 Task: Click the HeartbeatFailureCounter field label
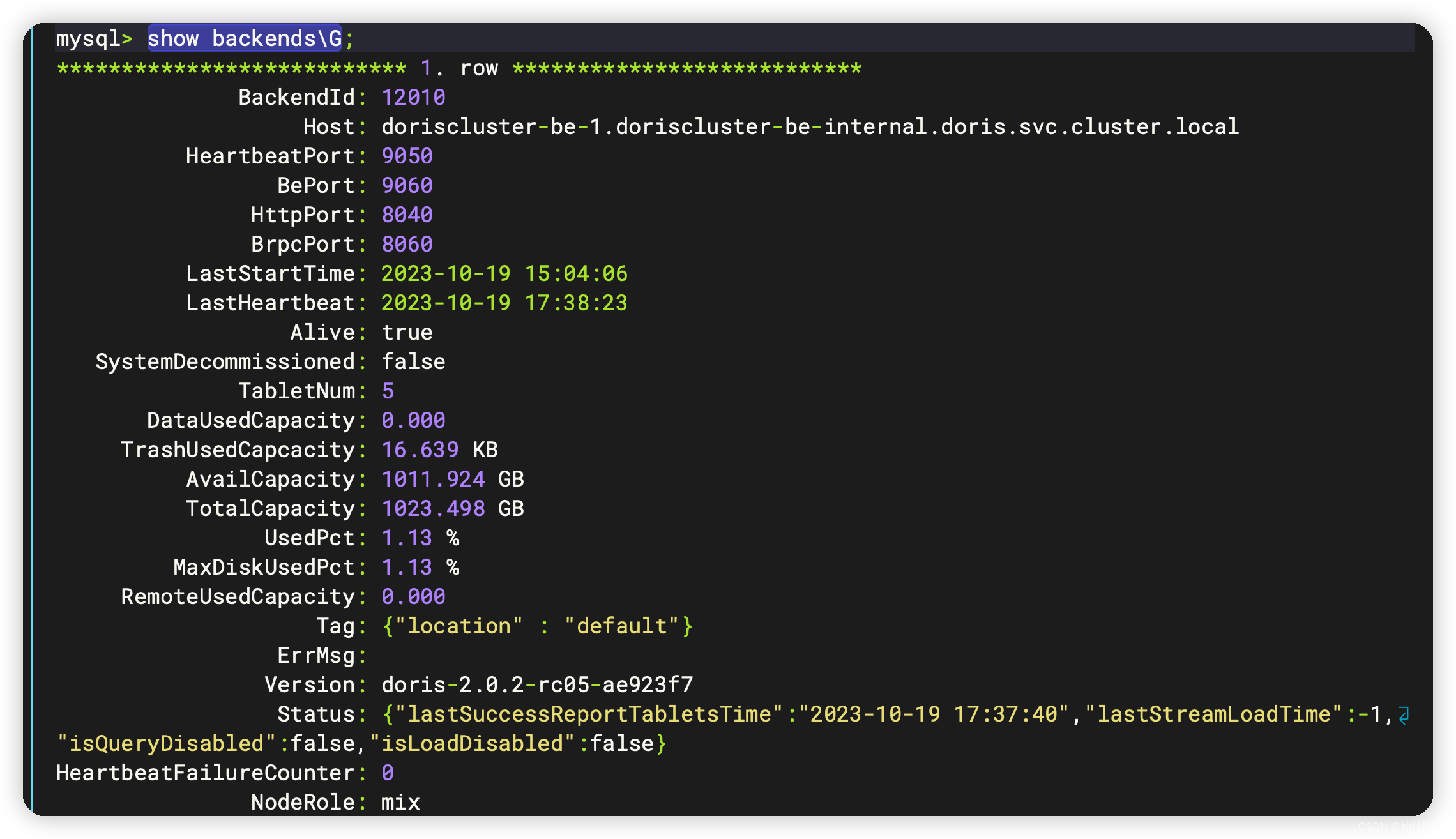coord(211,773)
